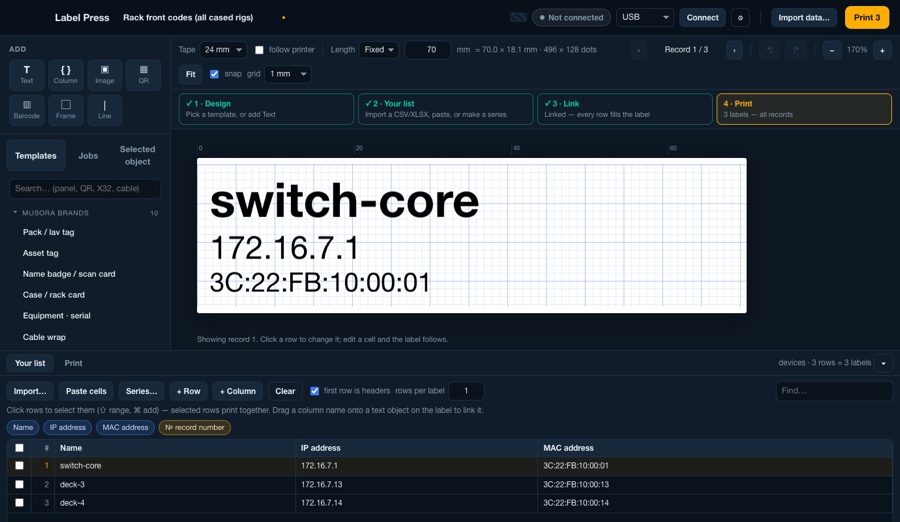Zoom in with the plus button
This screenshot has height=522, width=900.
[882, 51]
